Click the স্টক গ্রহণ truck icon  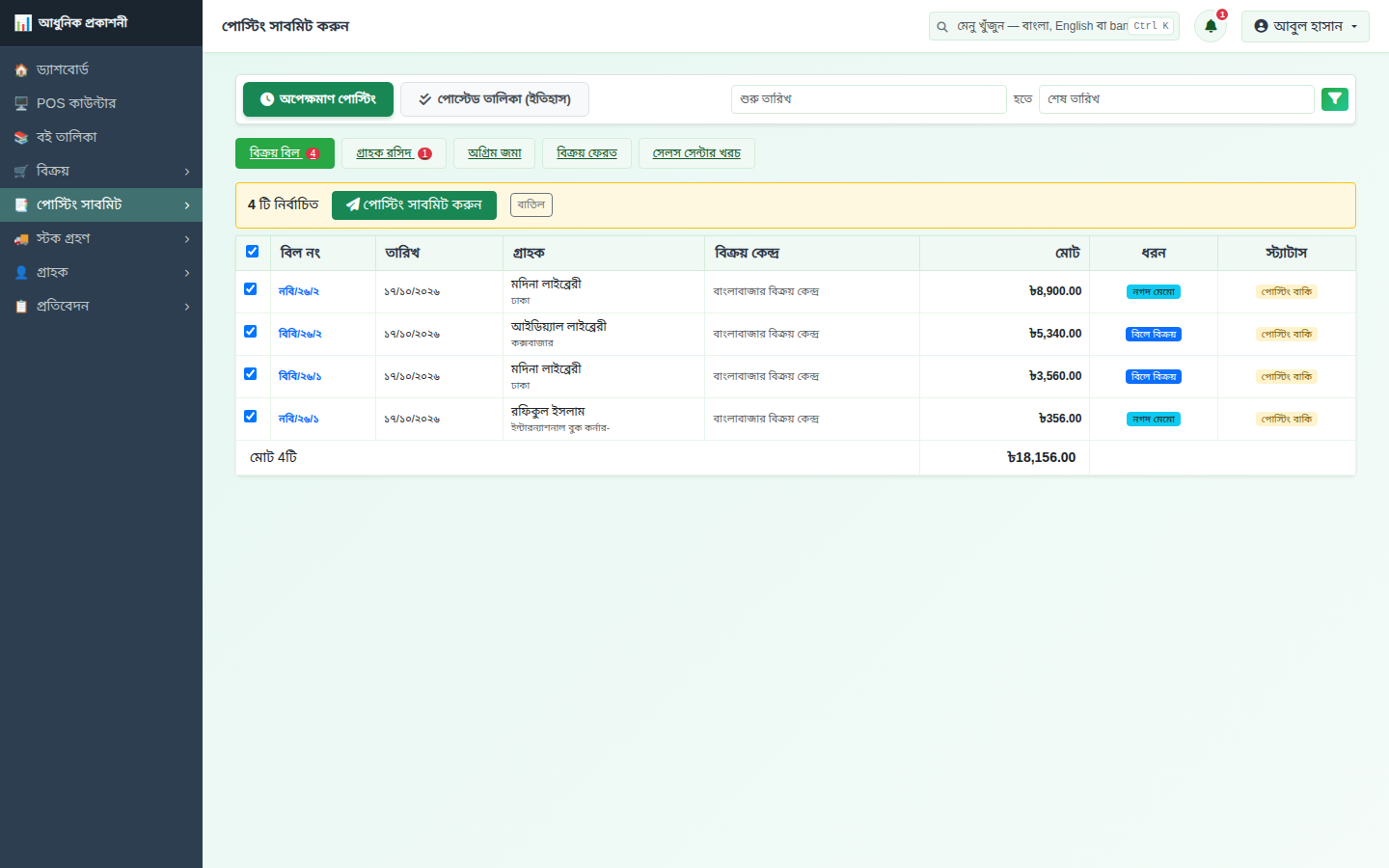coord(21,238)
